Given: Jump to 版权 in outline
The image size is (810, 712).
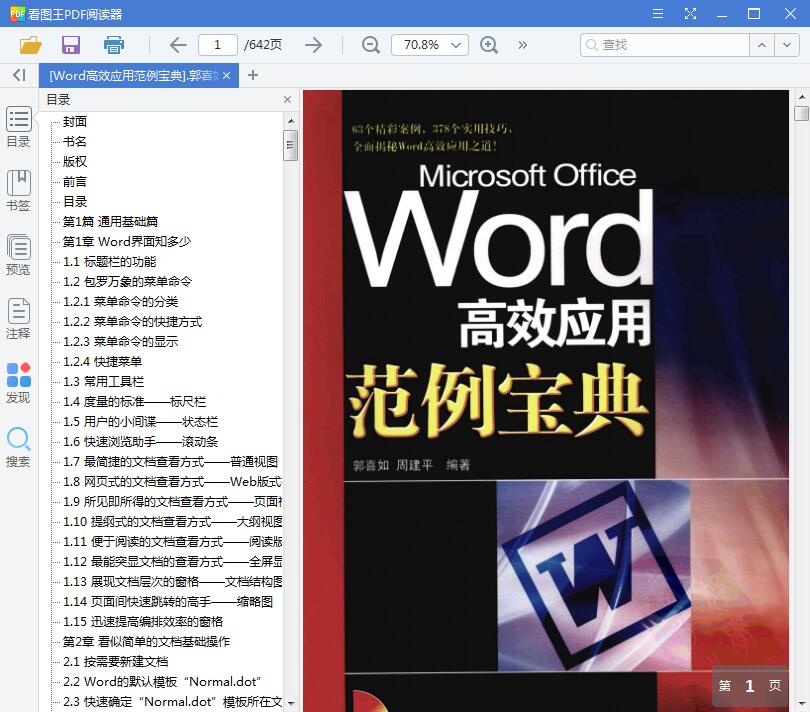Looking at the screenshot, I should [75, 162].
